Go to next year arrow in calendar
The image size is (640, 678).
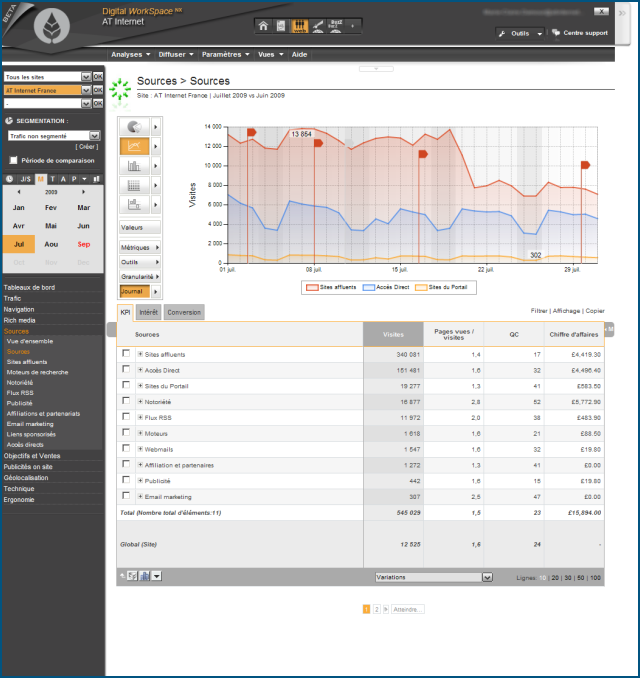pos(83,192)
